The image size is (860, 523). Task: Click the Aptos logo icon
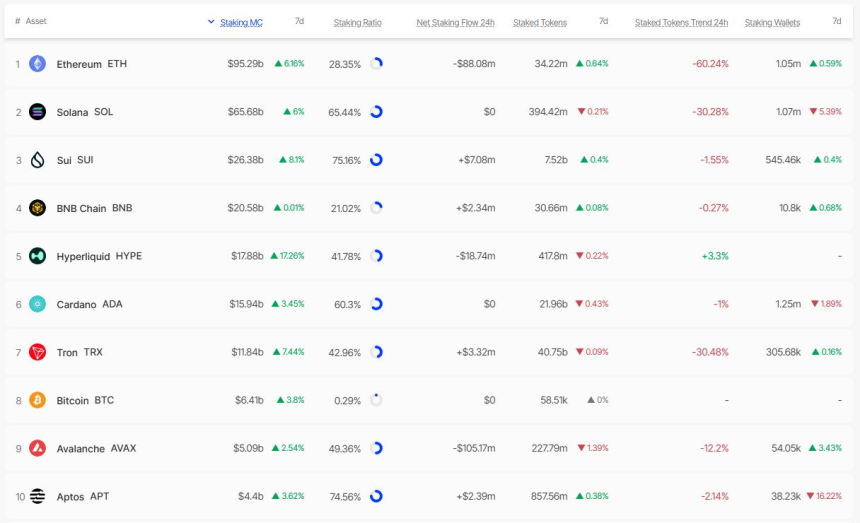pos(37,496)
